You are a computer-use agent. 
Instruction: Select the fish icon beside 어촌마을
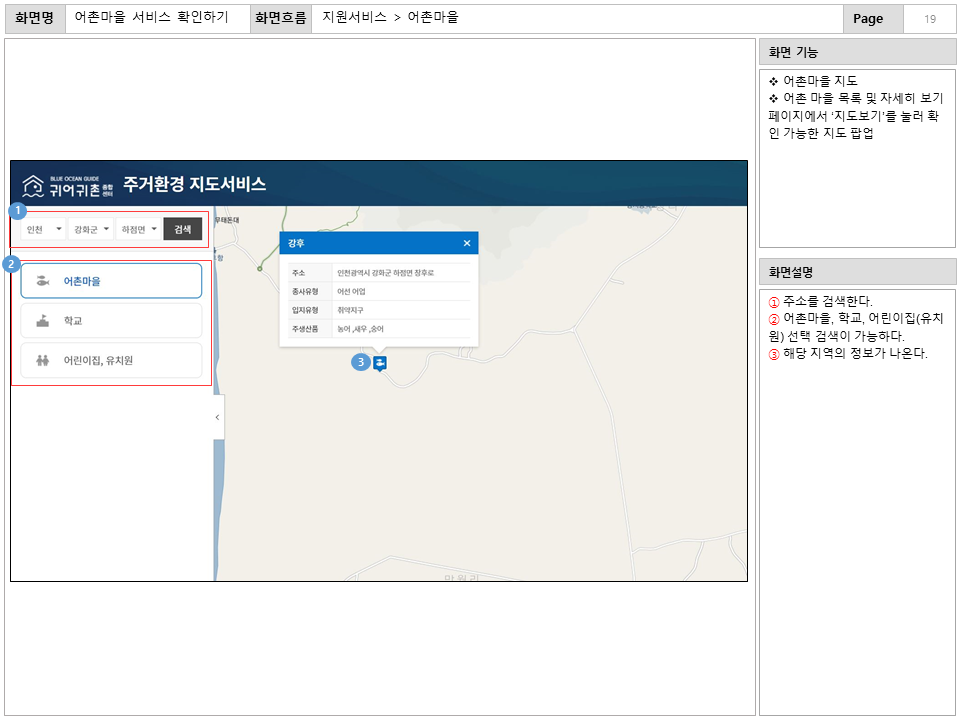[42, 281]
